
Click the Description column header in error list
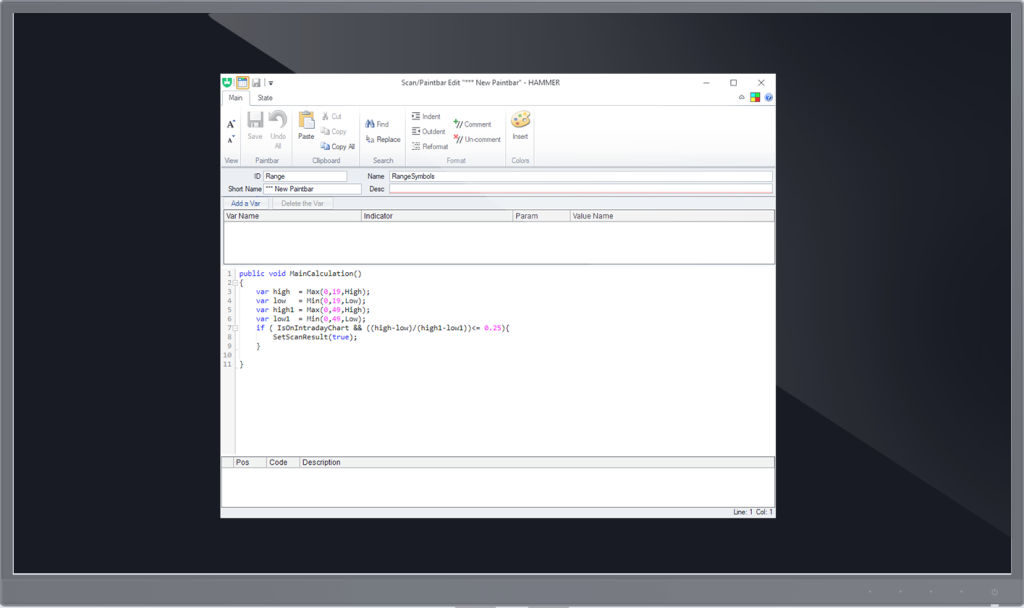point(536,462)
